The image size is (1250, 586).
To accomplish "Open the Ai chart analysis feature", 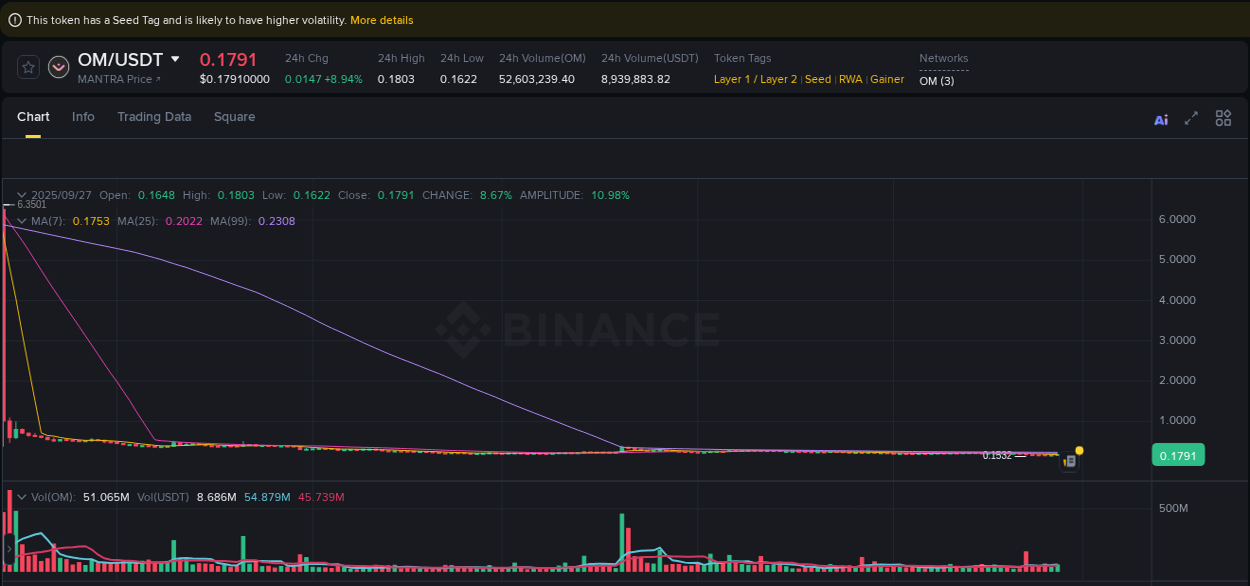I will pos(1160,118).
